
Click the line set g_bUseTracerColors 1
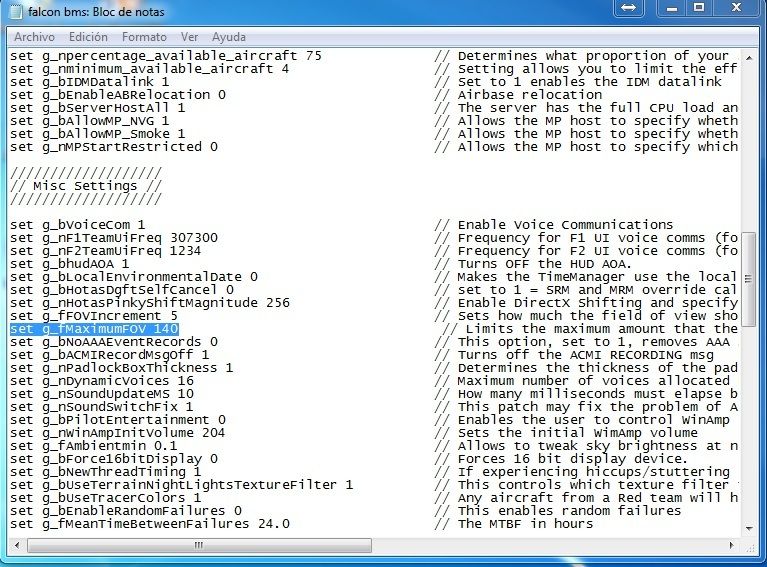point(105,498)
